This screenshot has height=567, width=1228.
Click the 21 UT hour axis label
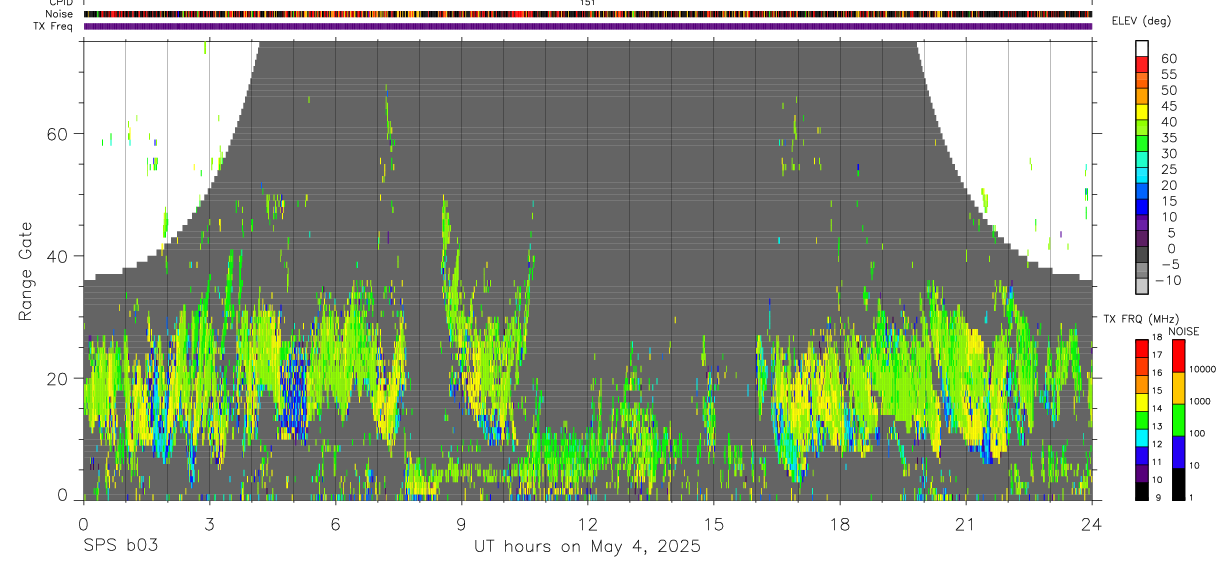pyautogui.click(x=965, y=525)
